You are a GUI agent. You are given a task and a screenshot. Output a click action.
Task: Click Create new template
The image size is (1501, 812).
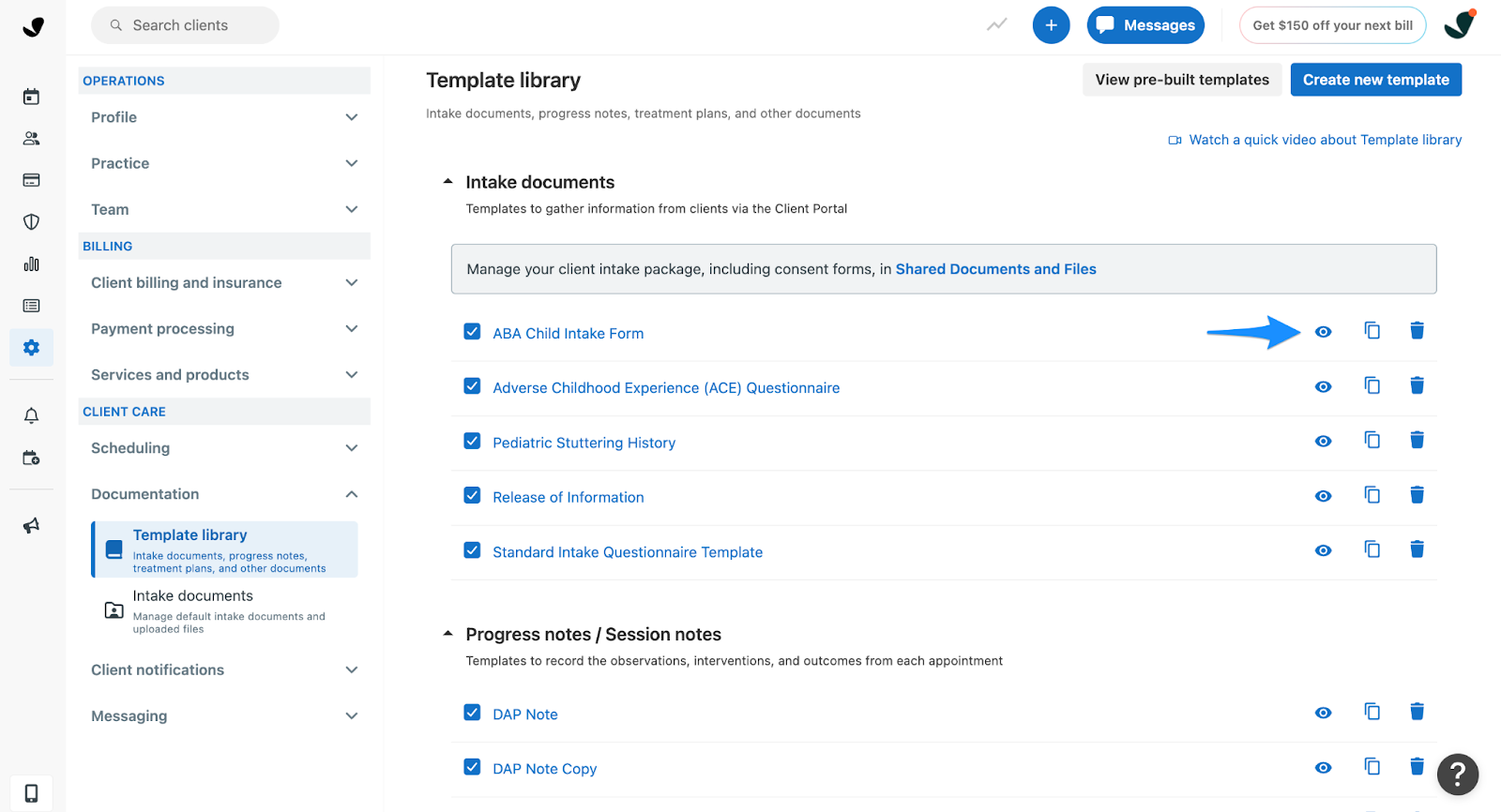click(1375, 79)
